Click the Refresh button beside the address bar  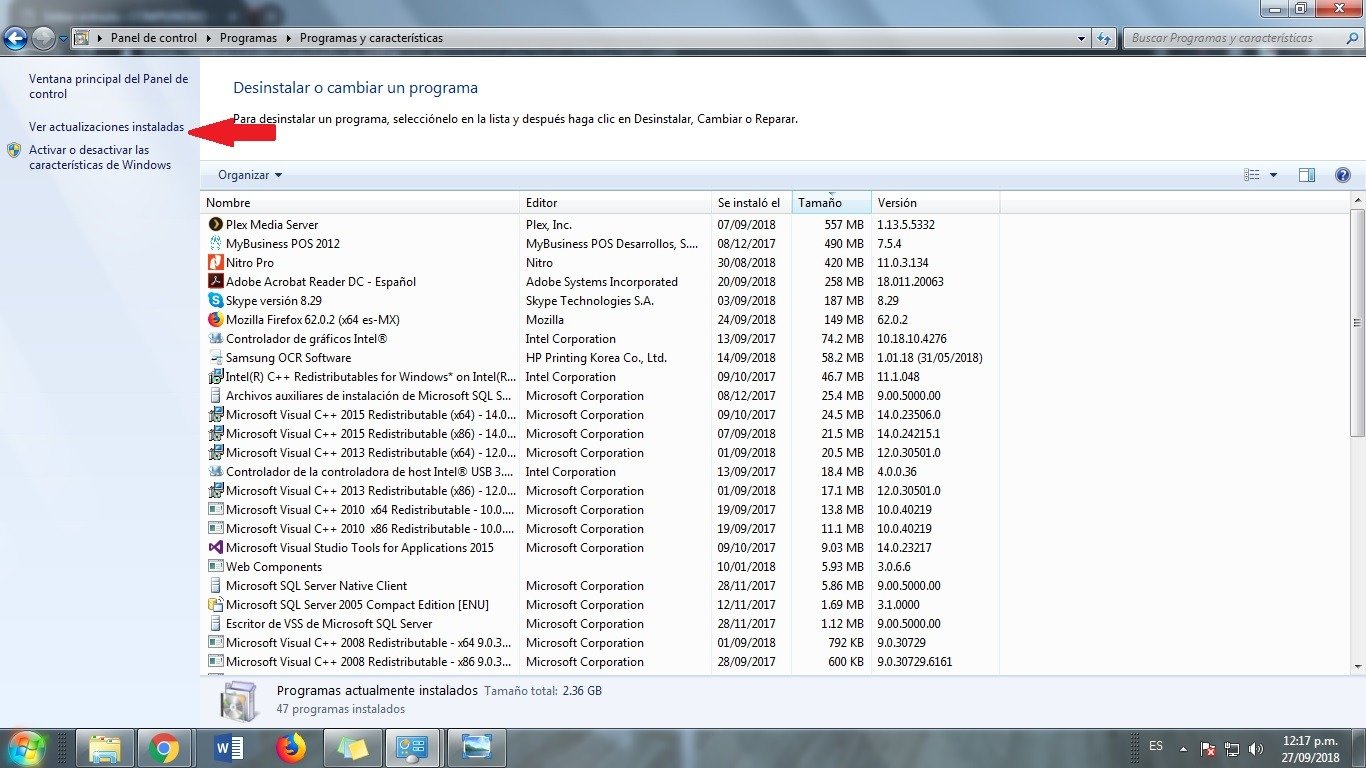(1104, 38)
